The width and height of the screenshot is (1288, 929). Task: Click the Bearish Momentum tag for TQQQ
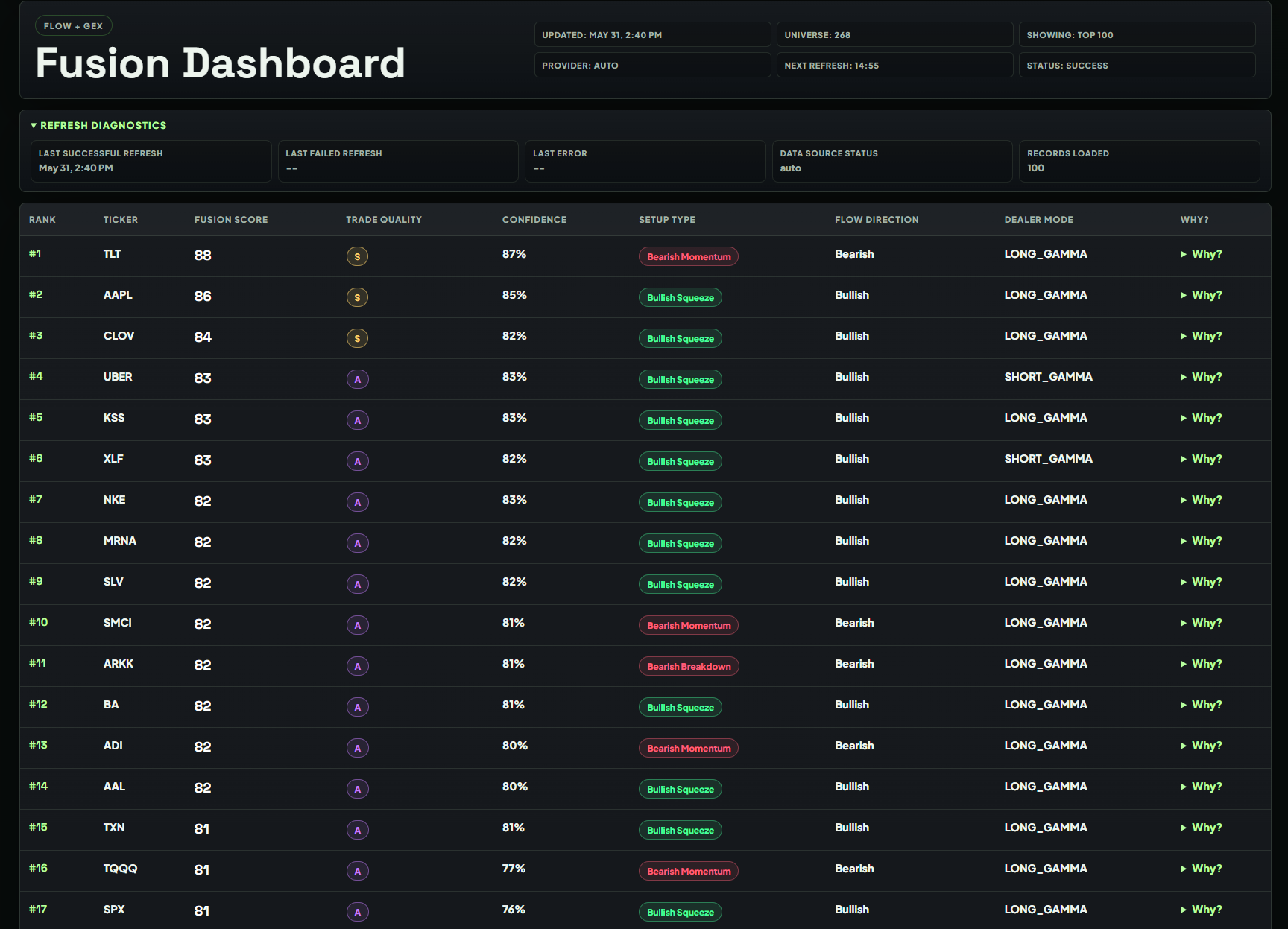click(689, 871)
